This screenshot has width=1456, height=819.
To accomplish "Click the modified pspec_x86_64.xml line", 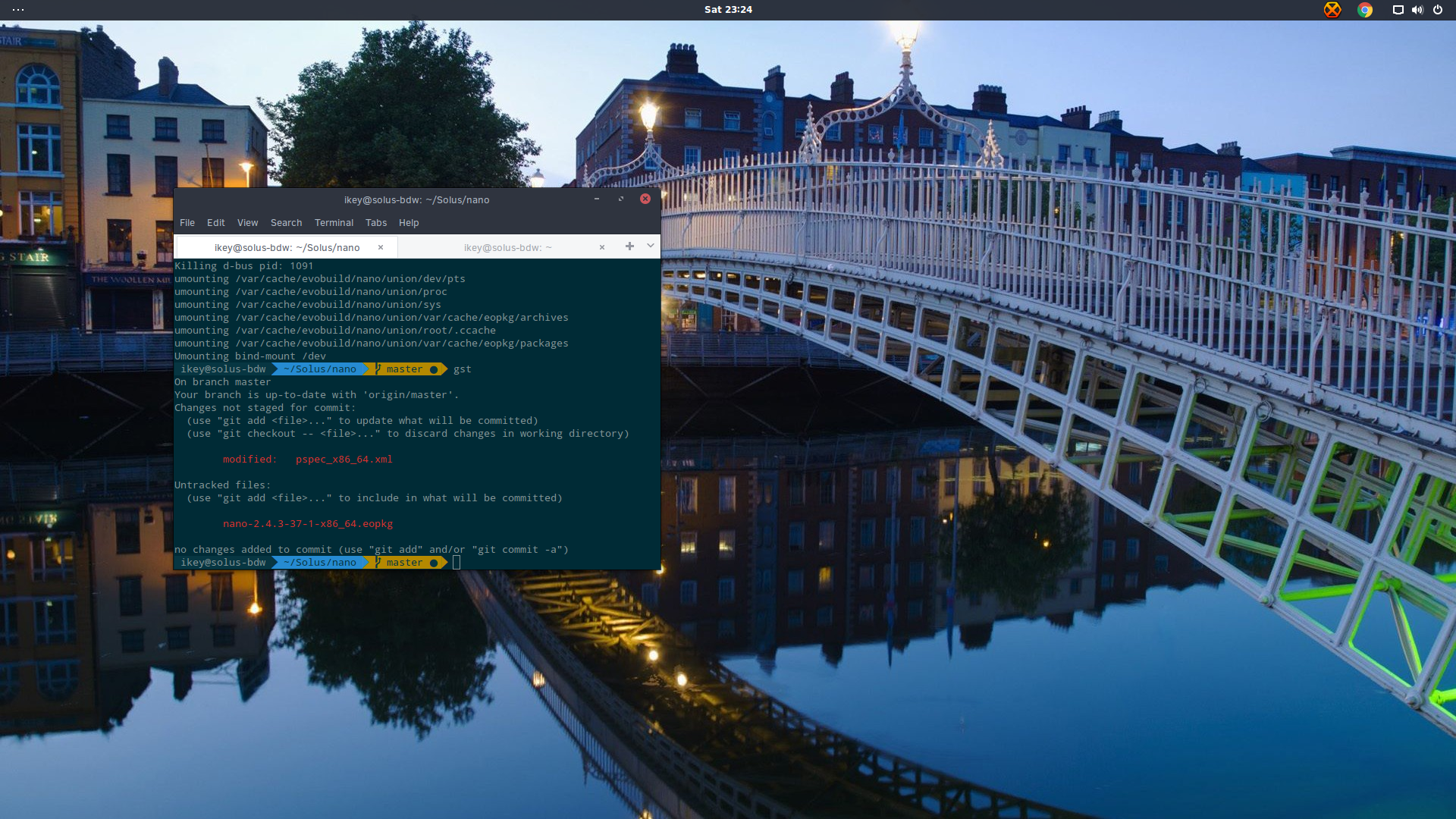I will (308, 460).
